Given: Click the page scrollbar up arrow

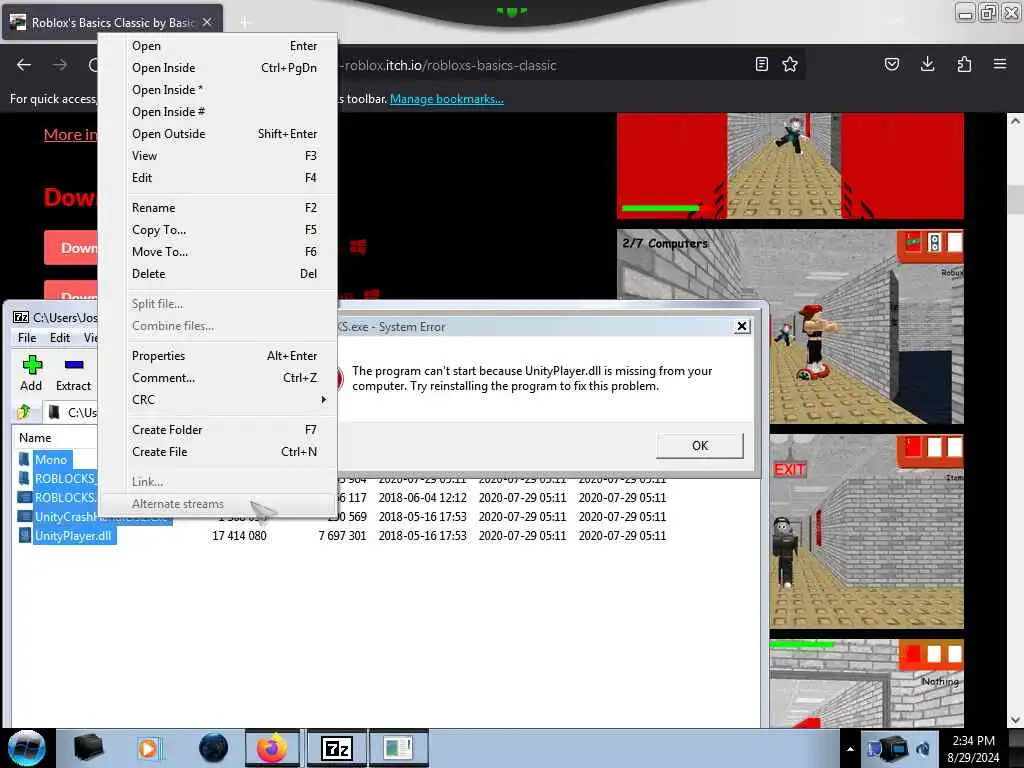Looking at the screenshot, I should 1014,121.
